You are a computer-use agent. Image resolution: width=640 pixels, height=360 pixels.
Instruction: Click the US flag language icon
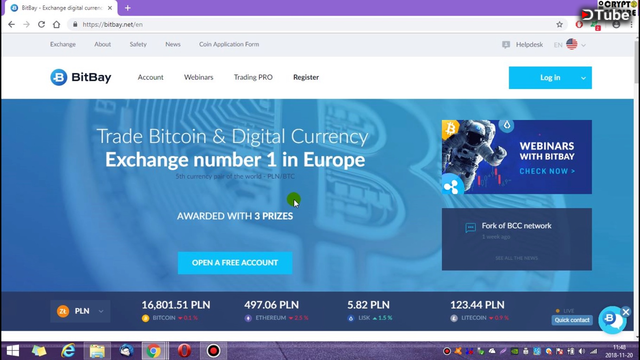pos(571,44)
